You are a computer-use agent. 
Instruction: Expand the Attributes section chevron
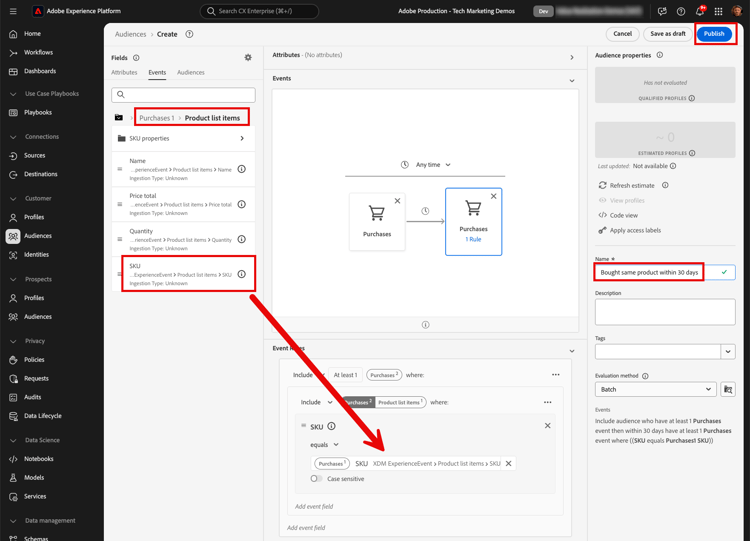coord(572,57)
